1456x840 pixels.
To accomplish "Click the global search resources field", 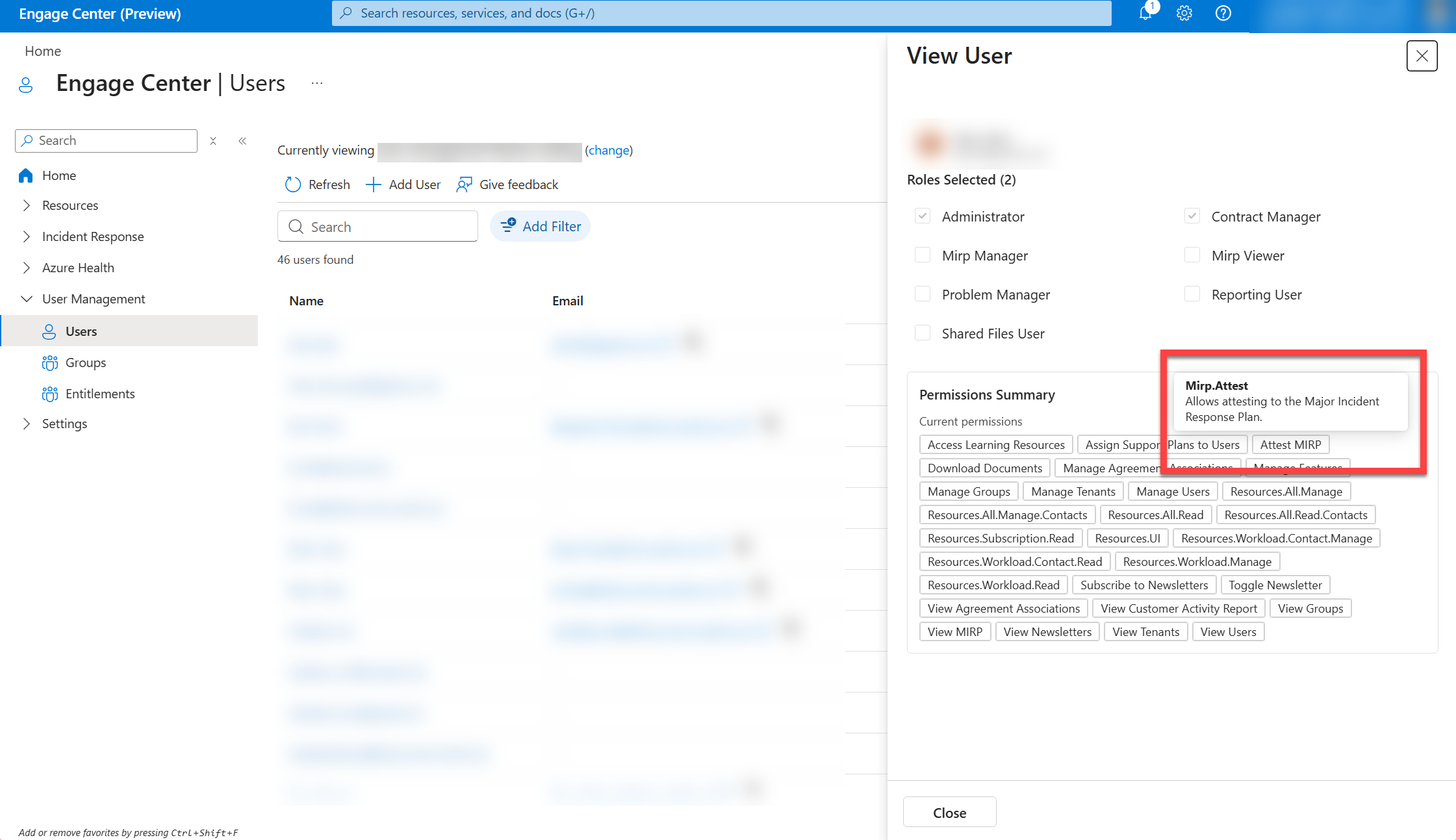I will click(721, 13).
